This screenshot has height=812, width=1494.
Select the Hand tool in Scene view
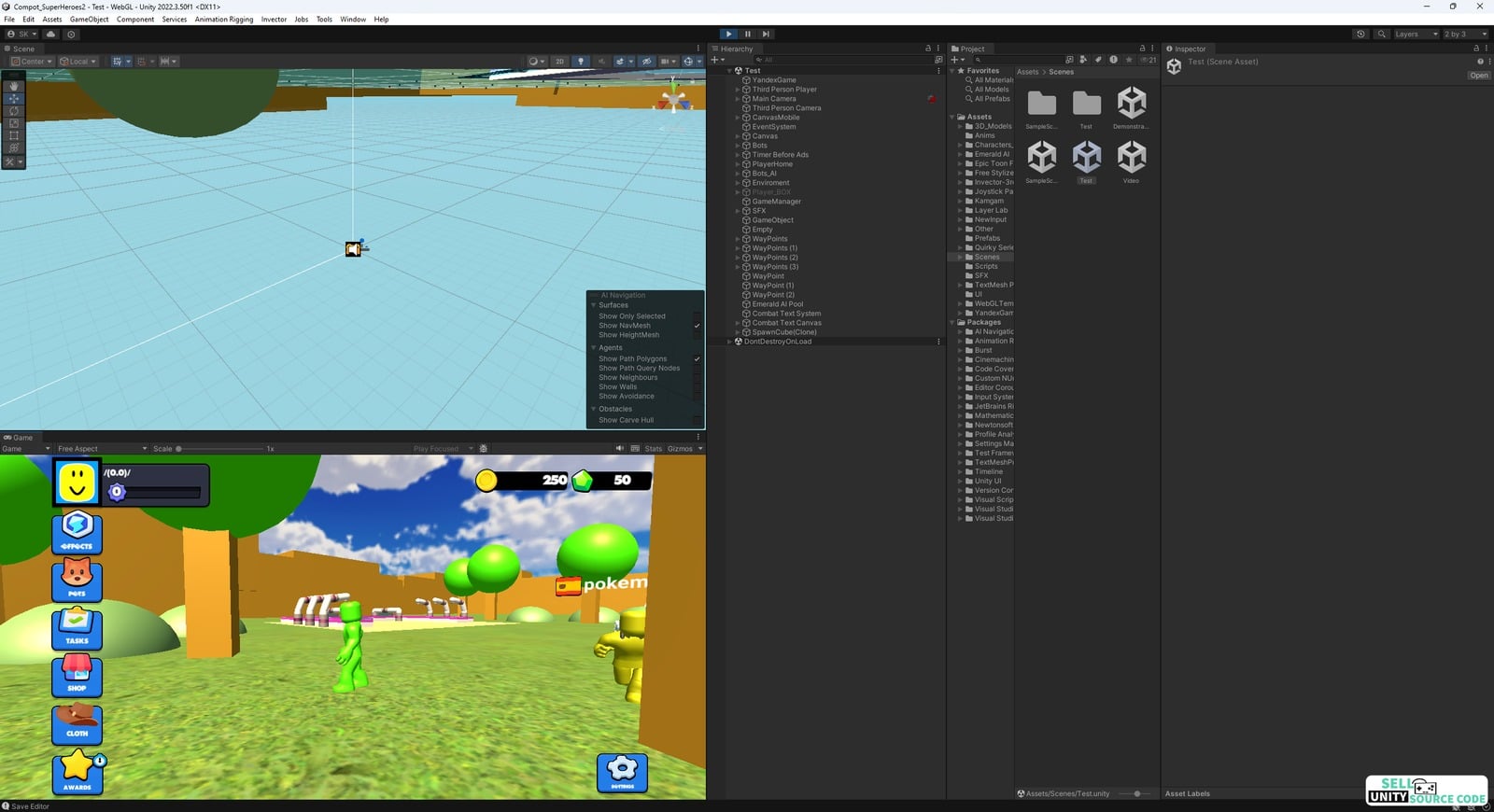coord(13,86)
